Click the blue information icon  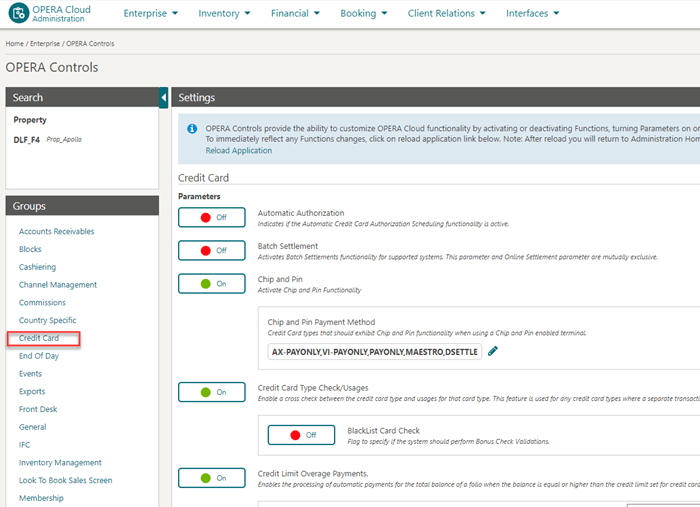tap(192, 129)
